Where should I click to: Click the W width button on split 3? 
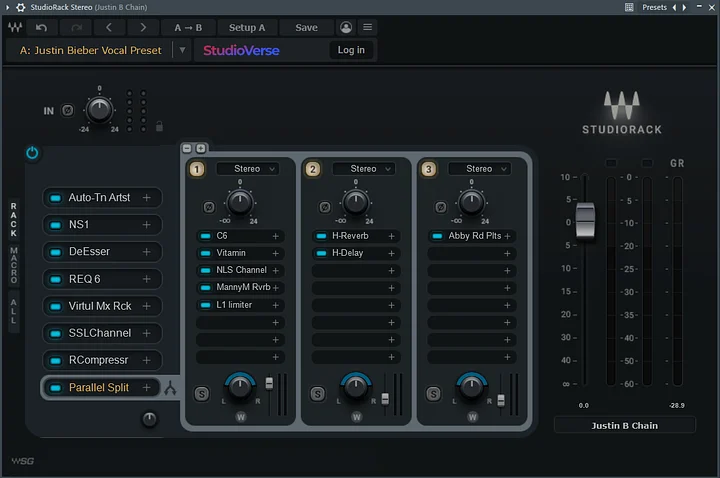[x=472, y=417]
